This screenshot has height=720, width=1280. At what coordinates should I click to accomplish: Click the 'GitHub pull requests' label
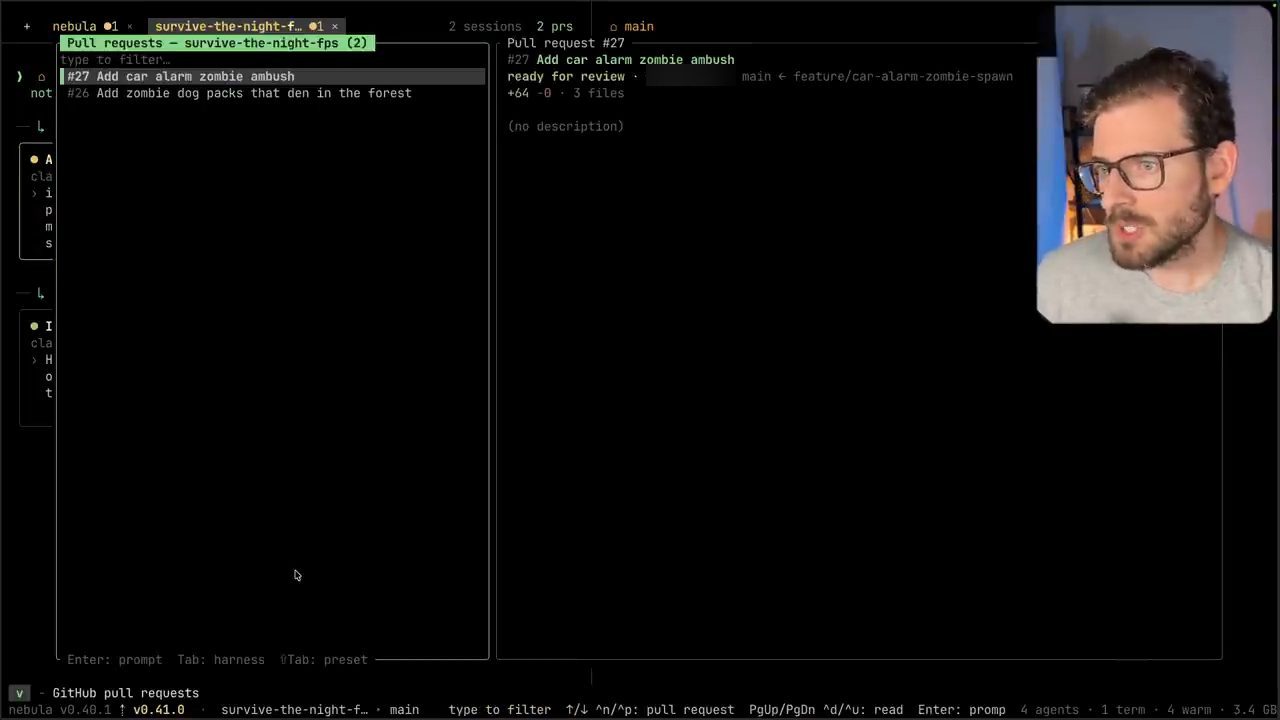click(126, 693)
